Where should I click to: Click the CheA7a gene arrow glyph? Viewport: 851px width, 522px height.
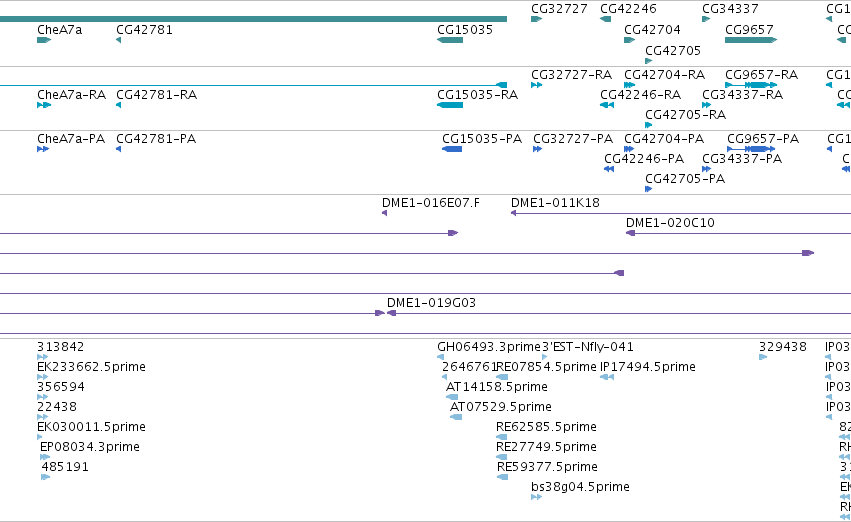(44, 40)
